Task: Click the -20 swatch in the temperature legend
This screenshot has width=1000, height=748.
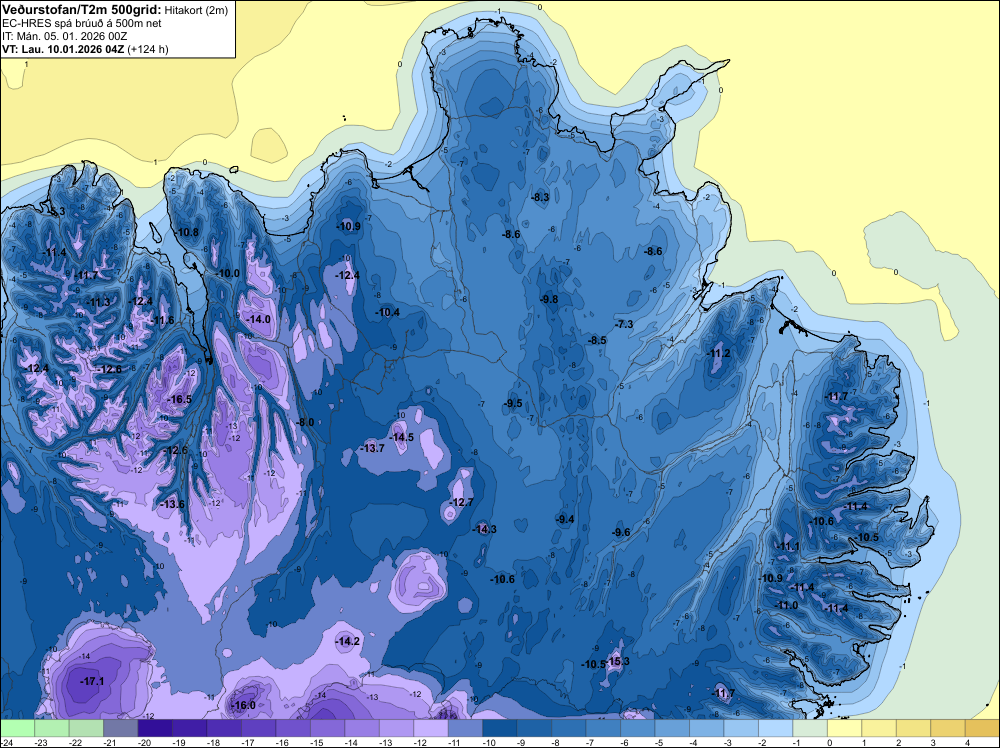Action: pyautogui.click(x=155, y=728)
